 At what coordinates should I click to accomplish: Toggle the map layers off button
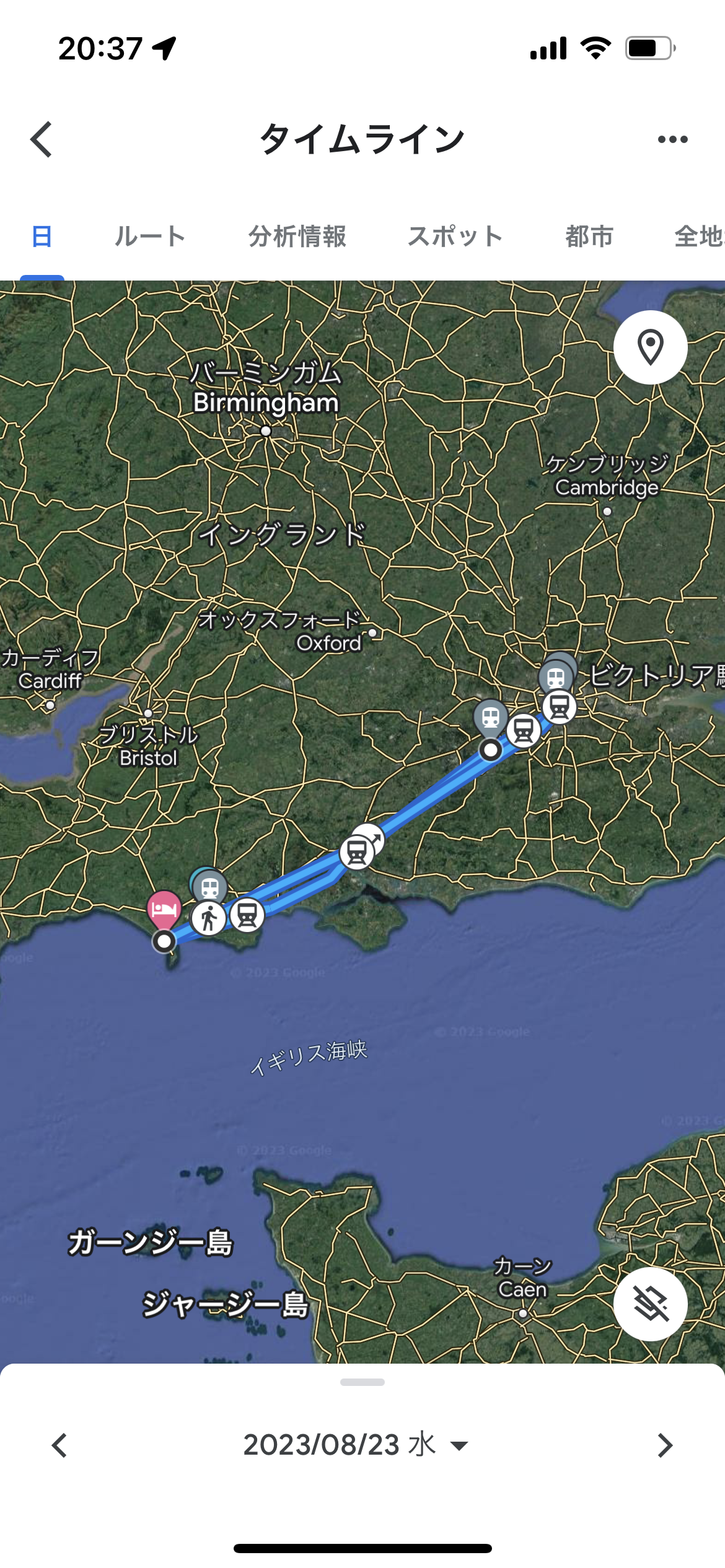tap(650, 1304)
